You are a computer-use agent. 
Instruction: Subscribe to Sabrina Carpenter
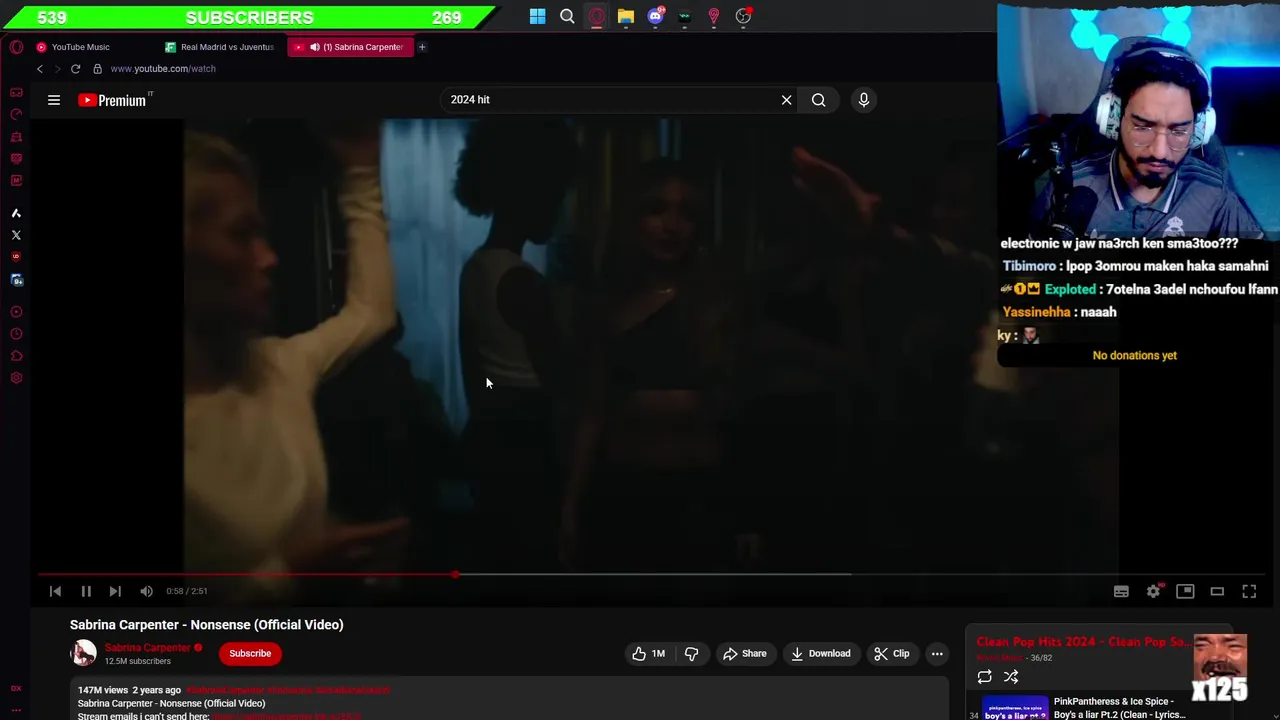tap(250, 654)
